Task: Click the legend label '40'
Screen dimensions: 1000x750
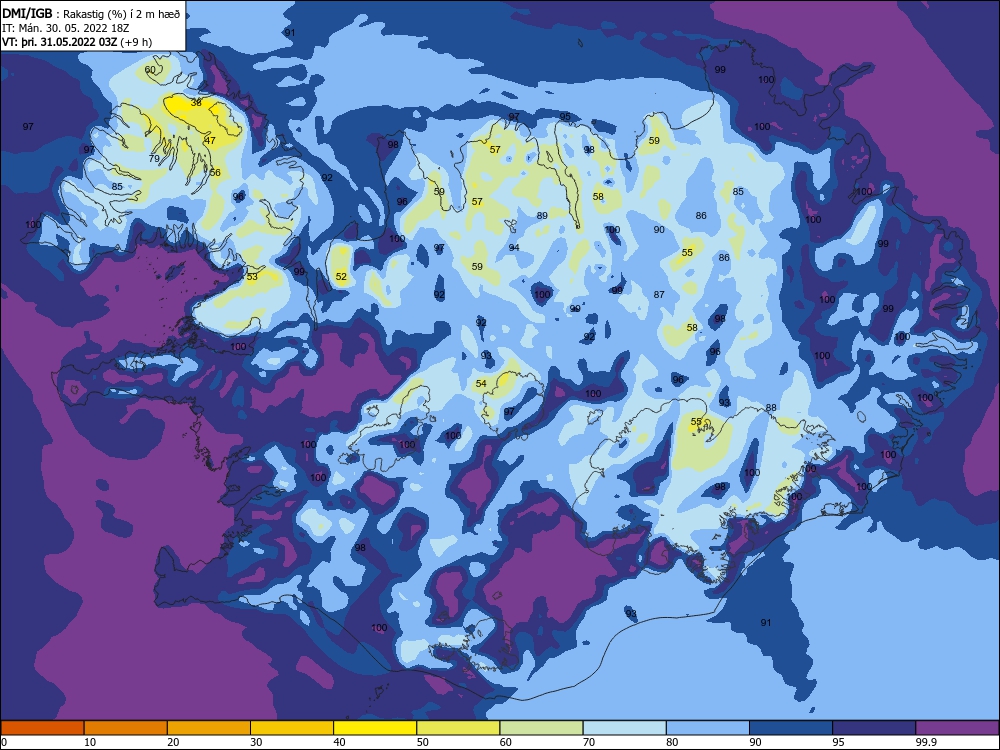Action: pos(339,742)
